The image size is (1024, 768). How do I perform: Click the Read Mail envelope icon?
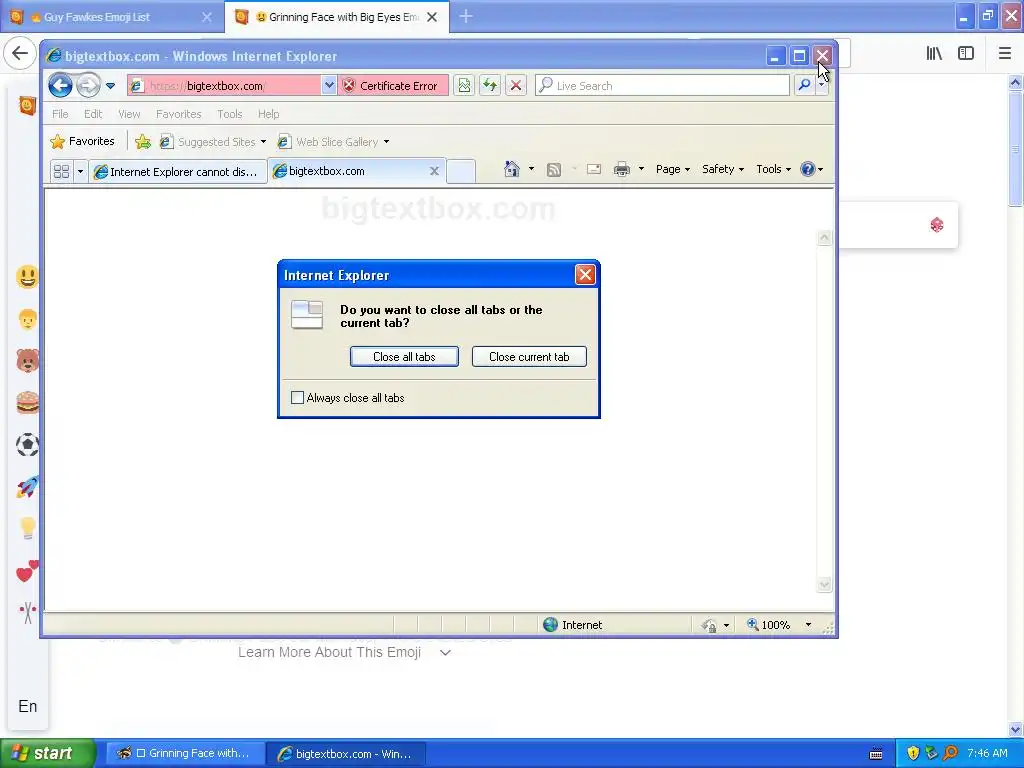(x=594, y=169)
